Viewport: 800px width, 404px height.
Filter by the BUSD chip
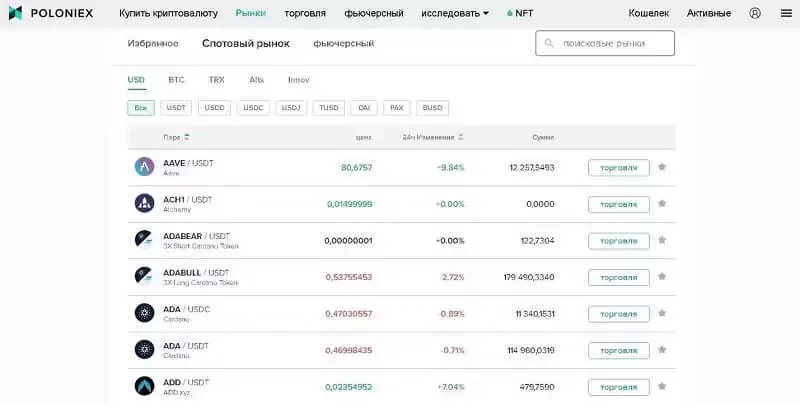click(433, 108)
